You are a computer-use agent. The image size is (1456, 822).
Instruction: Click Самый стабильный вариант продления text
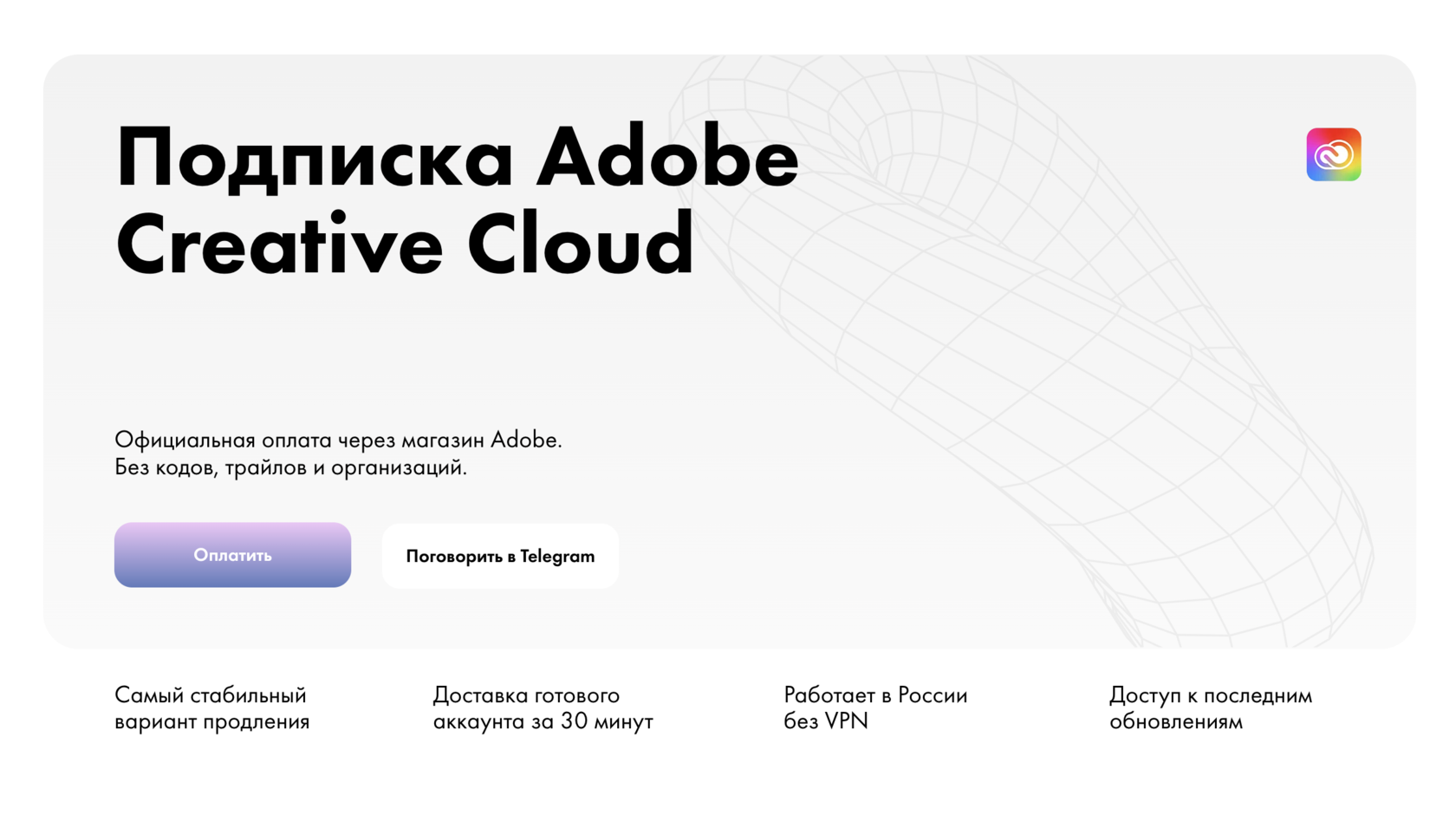[211, 708]
